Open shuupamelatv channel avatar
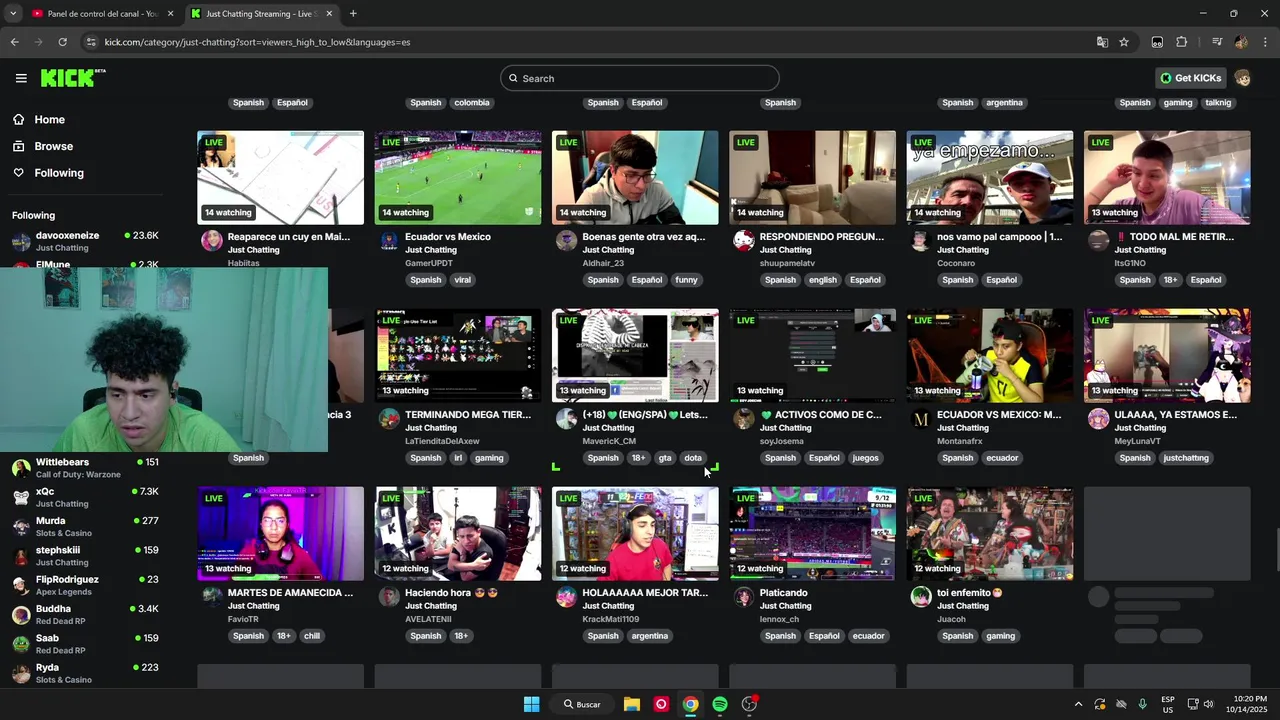Viewport: 1280px width, 720px height. (x=743, y=241)
